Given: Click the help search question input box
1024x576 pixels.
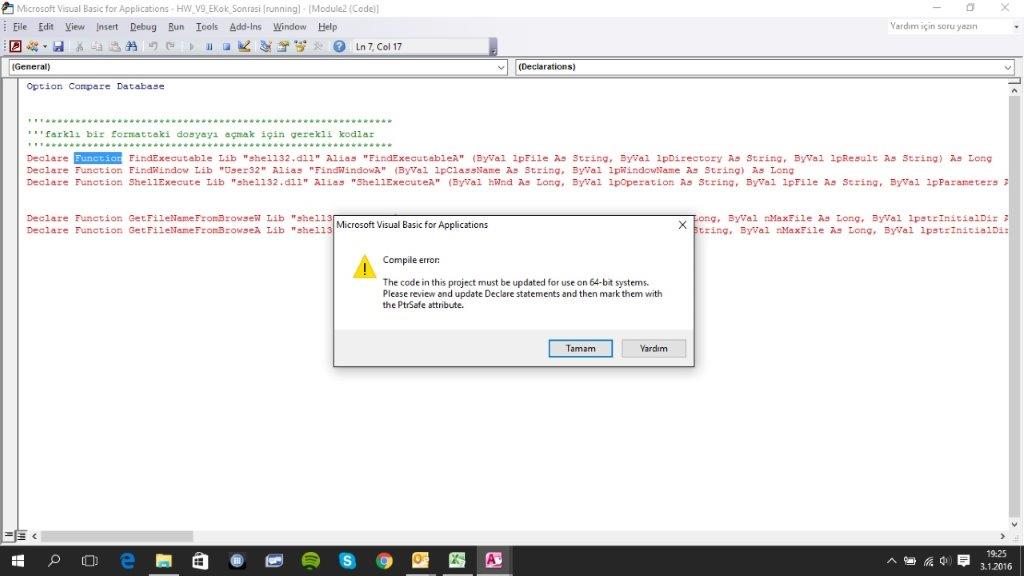Looking at the screenshot, I should point(944,27).
